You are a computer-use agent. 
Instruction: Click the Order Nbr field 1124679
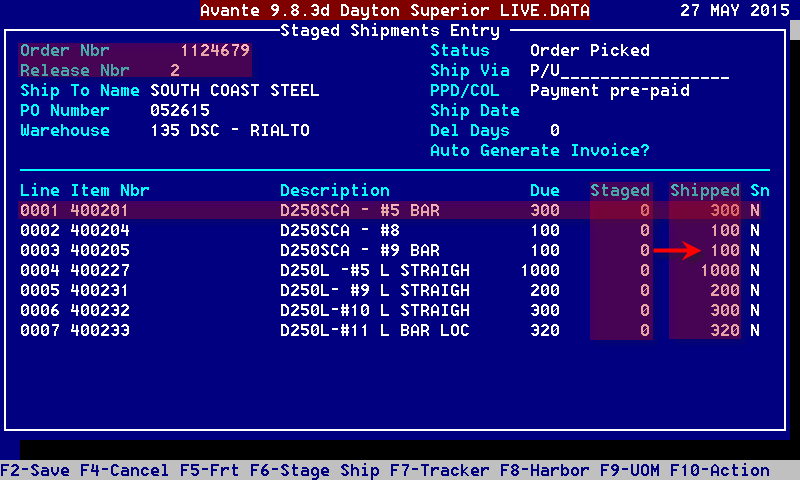pos(214,50)
